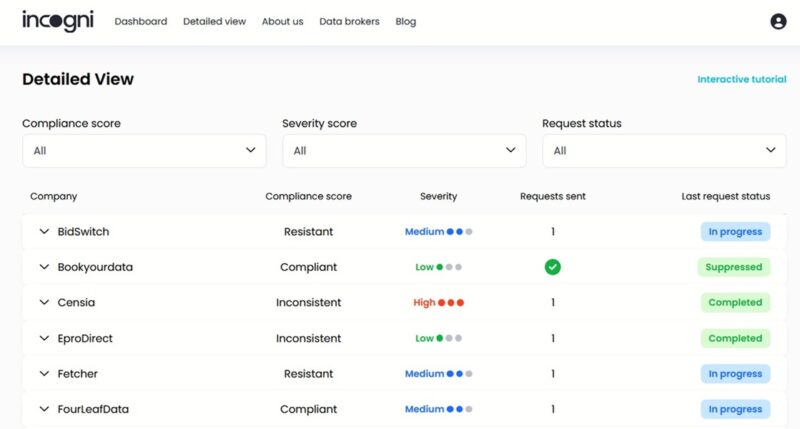Select the EproDirect company name
This screenshot has height=429, width=800.
(85, 338)
